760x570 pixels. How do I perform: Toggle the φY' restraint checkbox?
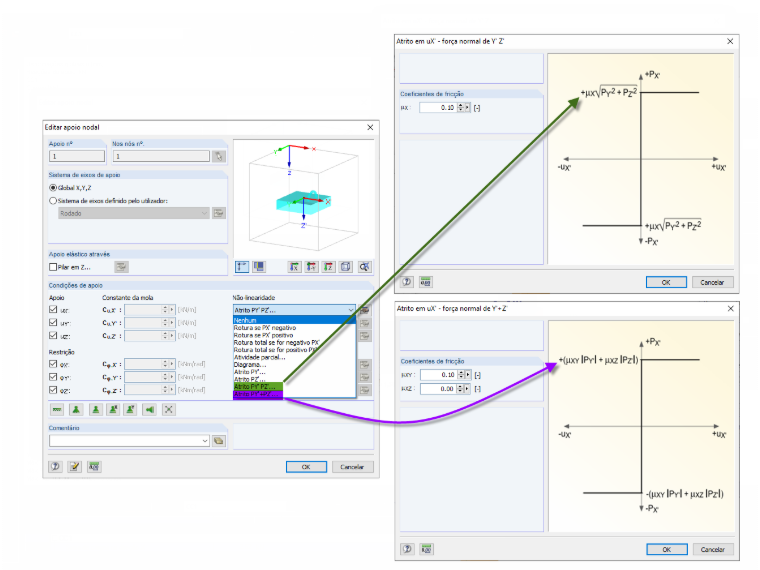pos(53,377)
